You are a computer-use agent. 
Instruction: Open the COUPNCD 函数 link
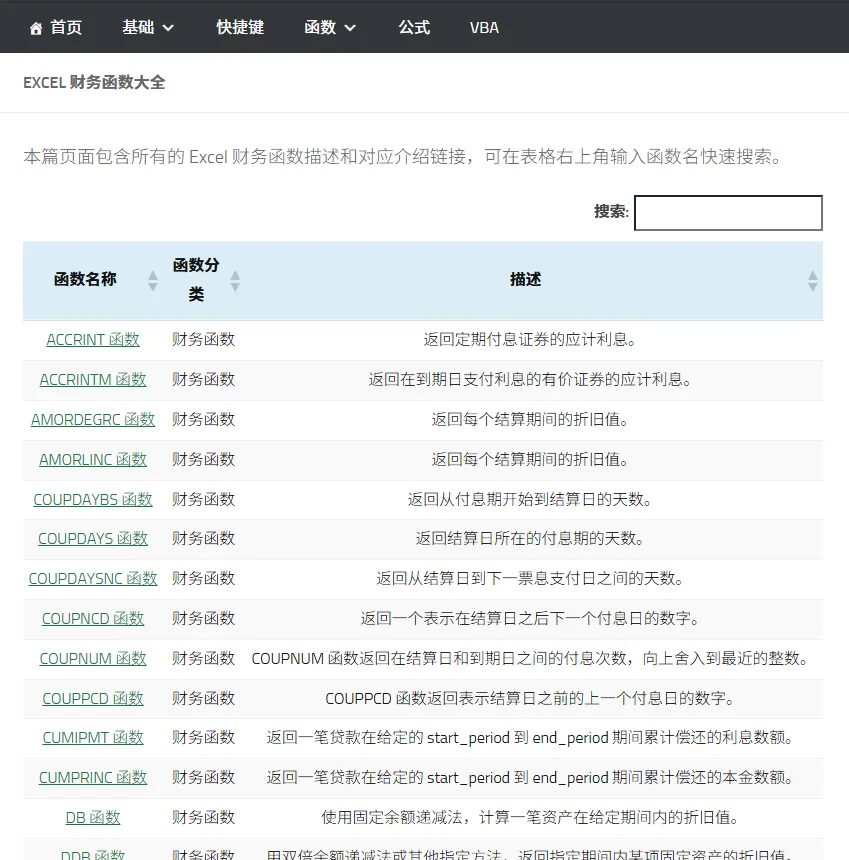[x=93, y=619]
